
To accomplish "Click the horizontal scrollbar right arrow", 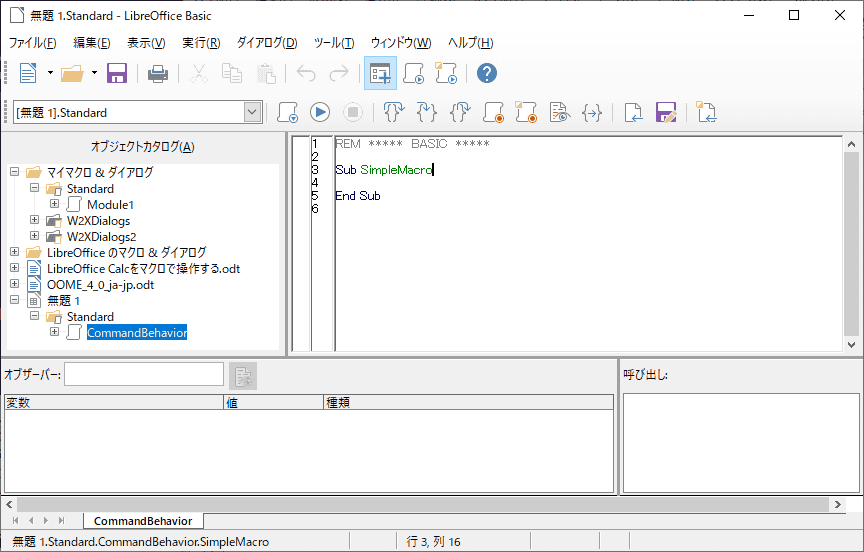I will pos(838,504).
